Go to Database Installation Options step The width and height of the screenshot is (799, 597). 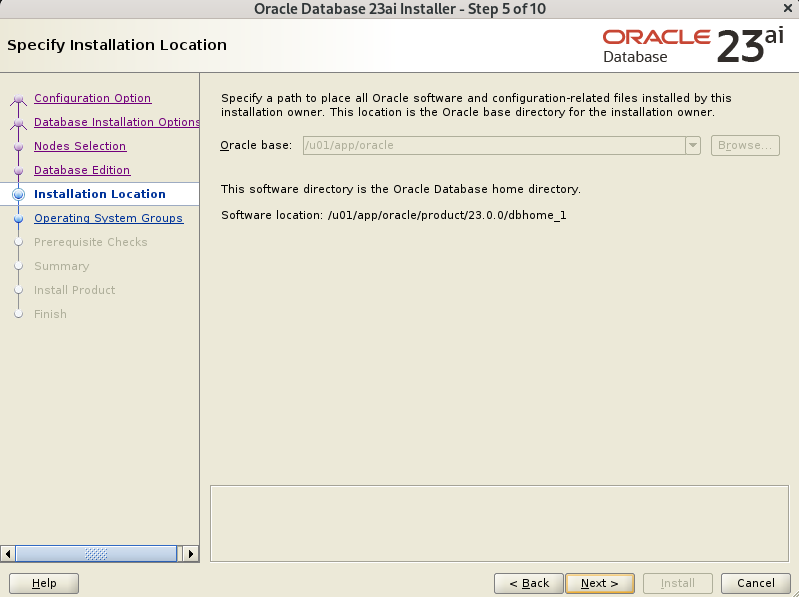(x=117, y=122)
